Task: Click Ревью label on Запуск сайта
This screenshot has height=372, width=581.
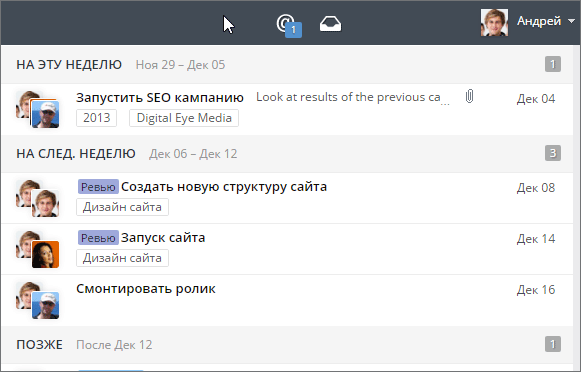Action: [x=98, y=238]
